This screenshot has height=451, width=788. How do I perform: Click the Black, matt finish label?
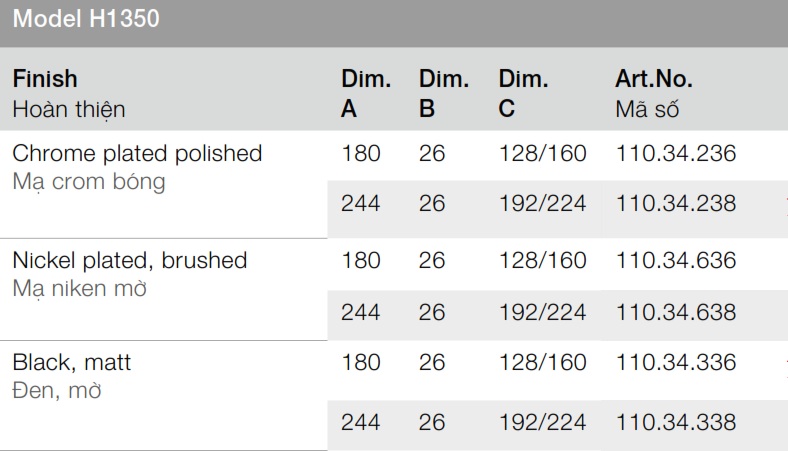coord(71,363)
